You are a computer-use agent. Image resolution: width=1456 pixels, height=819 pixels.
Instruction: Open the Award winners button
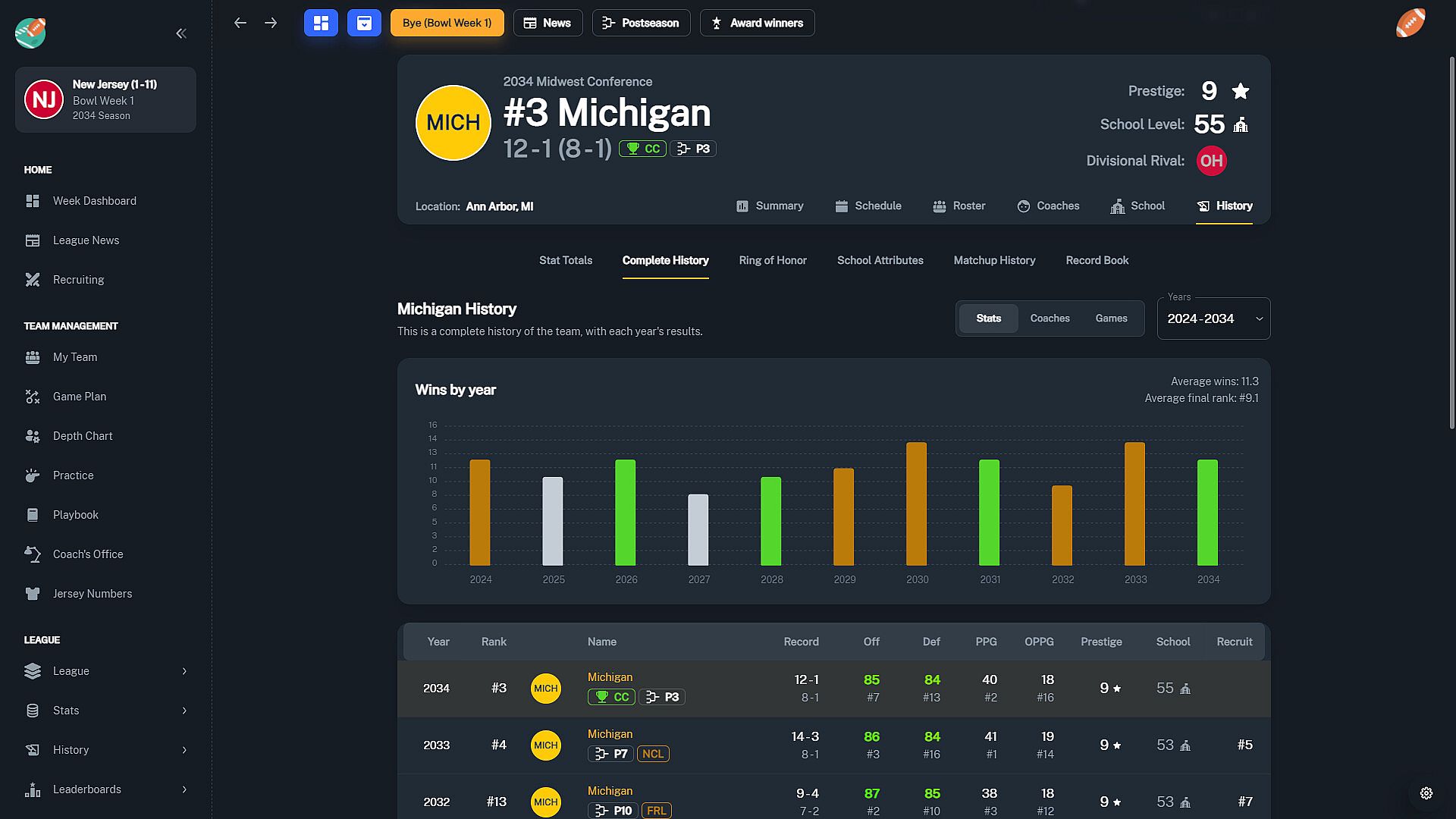757,23
